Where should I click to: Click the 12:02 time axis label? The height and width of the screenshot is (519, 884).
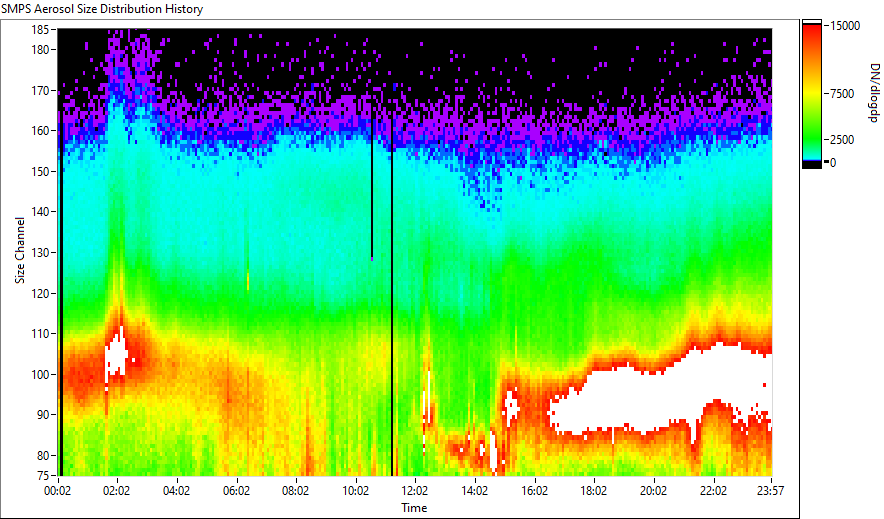[415, 491]
